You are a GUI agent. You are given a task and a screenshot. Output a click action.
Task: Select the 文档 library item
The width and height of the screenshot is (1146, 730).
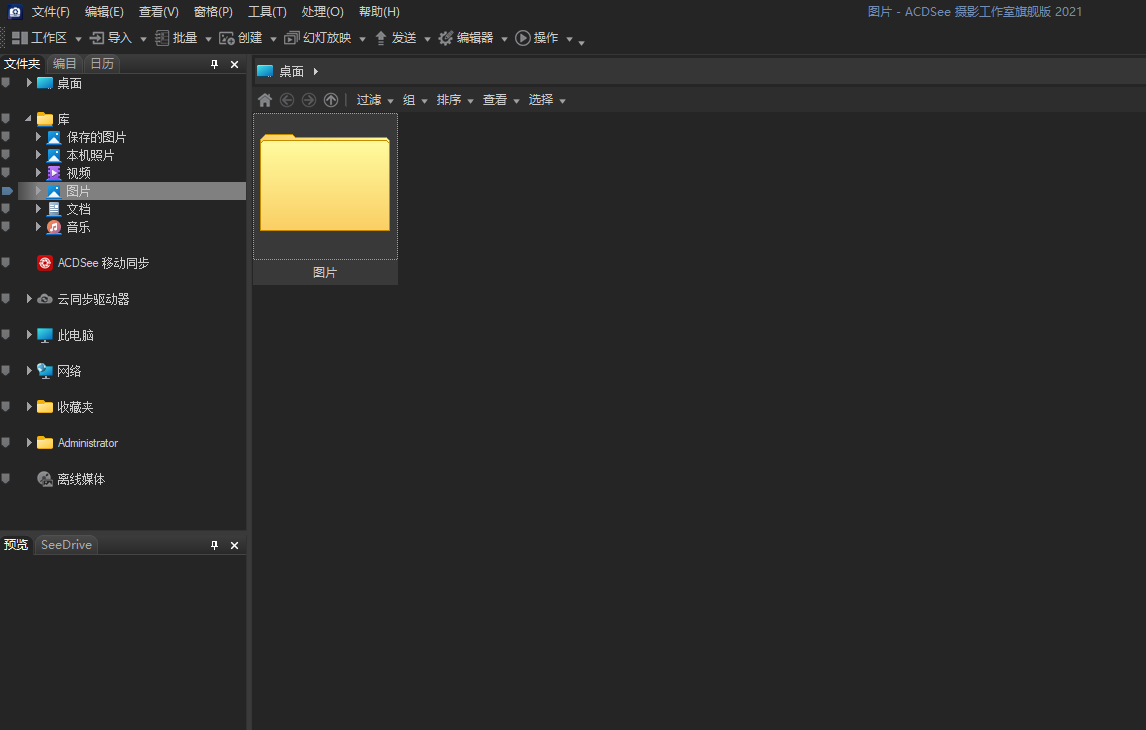[x=78, y=209]
